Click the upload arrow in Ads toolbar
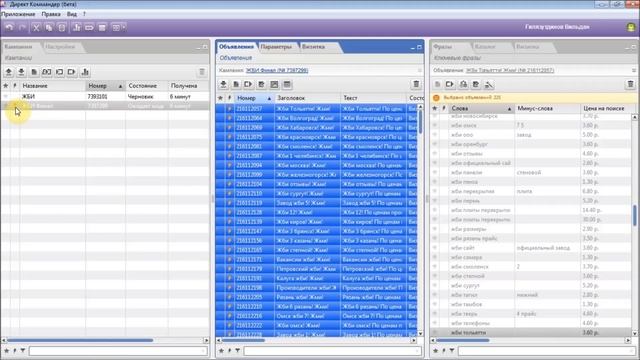Screen dimensions: 640x360 click(x=223, y=84)
